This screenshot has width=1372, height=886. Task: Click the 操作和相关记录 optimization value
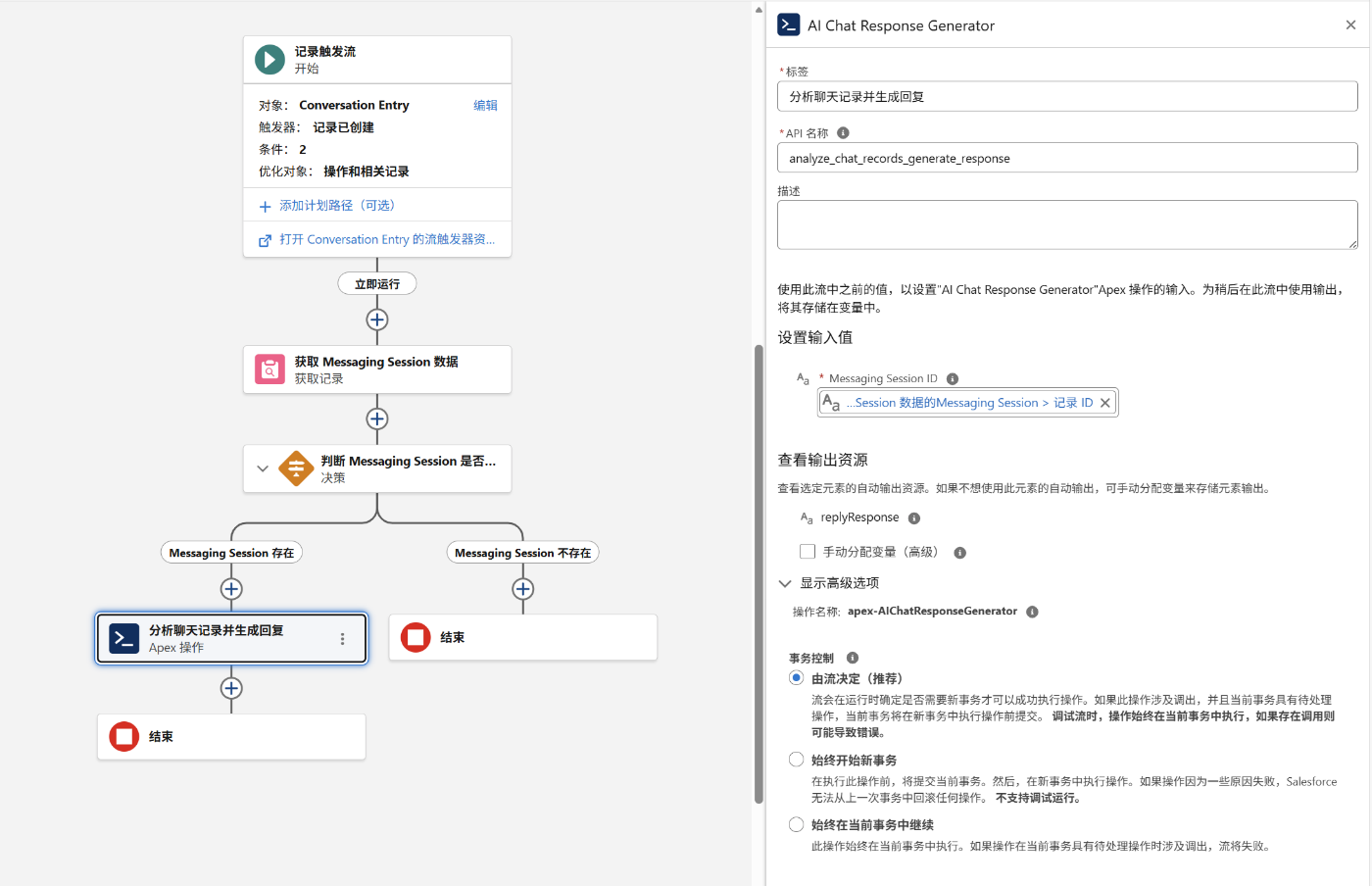pyautogui.click(x=367, y=172)
